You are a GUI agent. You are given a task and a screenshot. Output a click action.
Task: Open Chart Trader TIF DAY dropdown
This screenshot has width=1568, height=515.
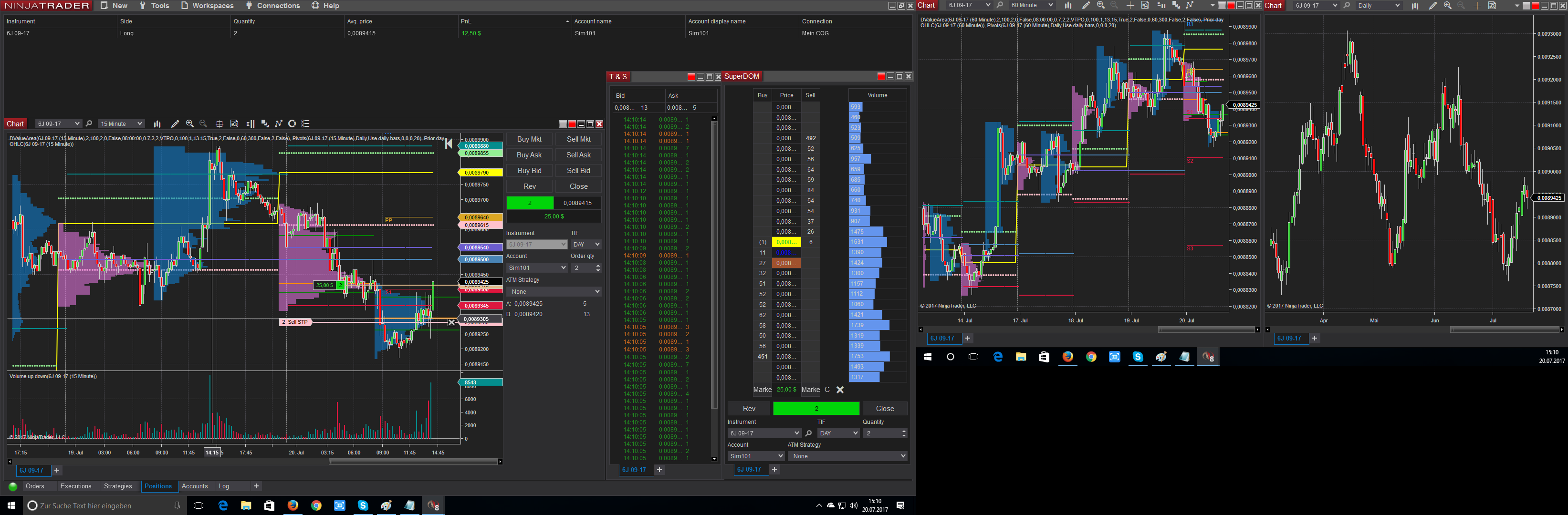pyautogui.click(x=586, y=245)
